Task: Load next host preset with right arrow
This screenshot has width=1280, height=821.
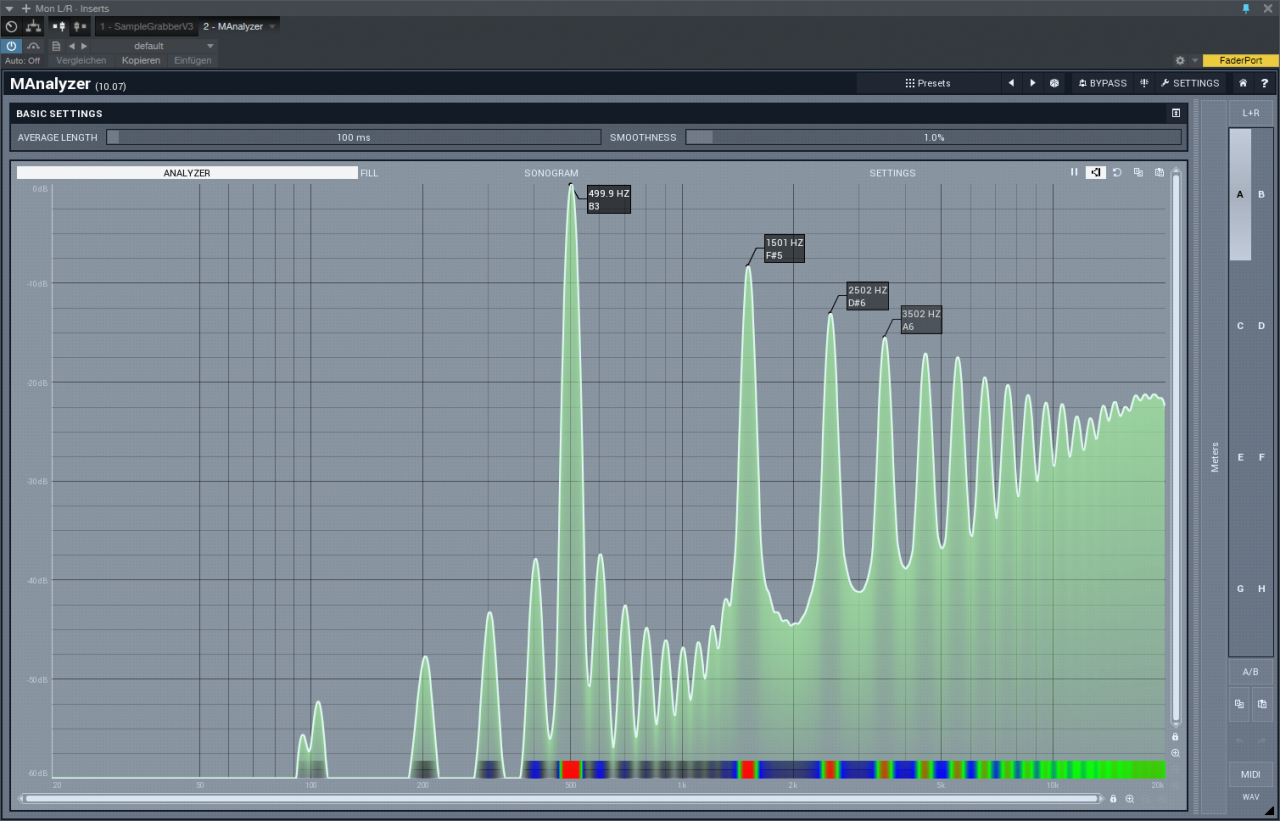Action: (x=84, y=46)
